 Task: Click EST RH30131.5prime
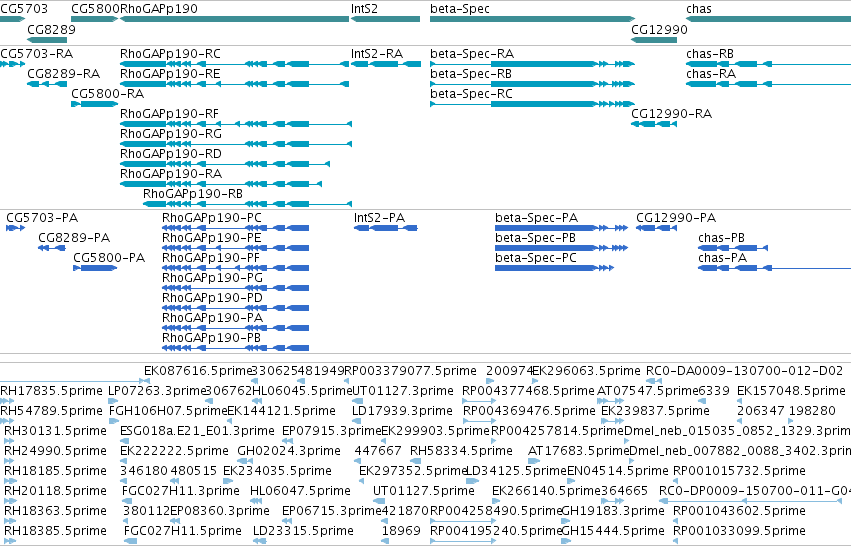click(x=55, y=431)
